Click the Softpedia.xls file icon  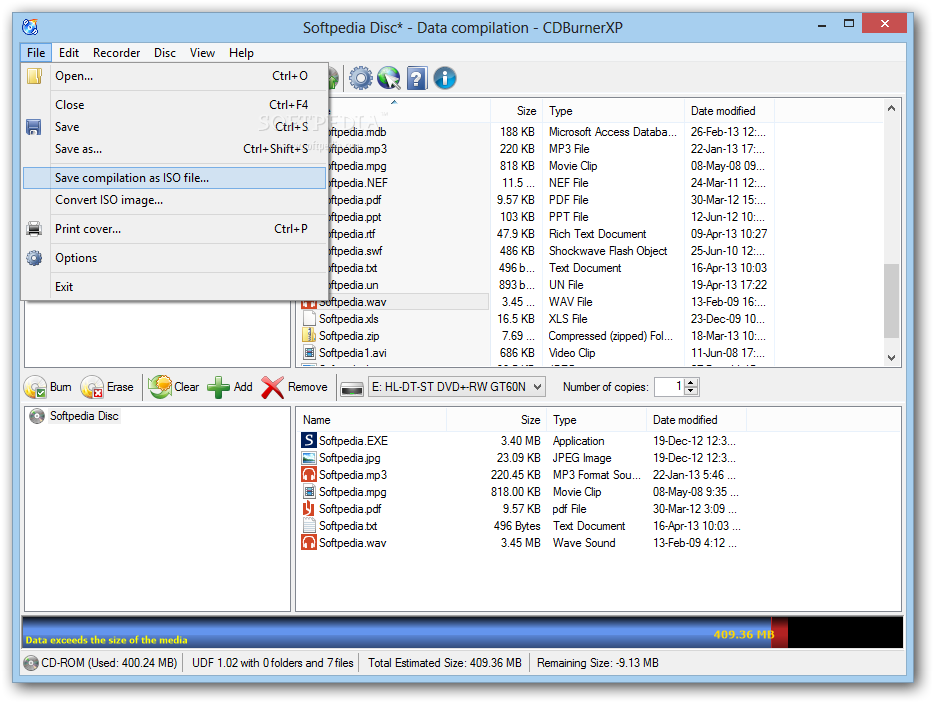tap(309, 319)
